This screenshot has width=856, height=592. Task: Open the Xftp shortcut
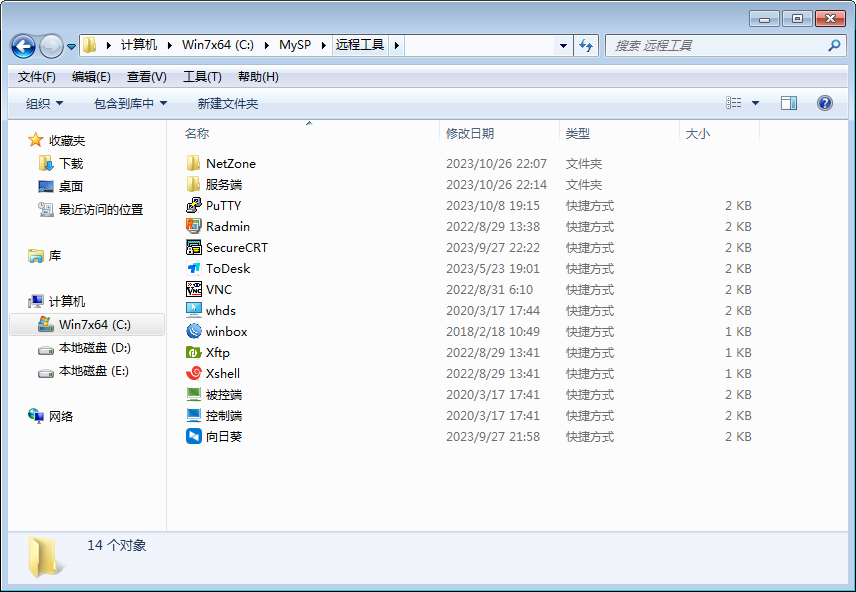[211, 352]
